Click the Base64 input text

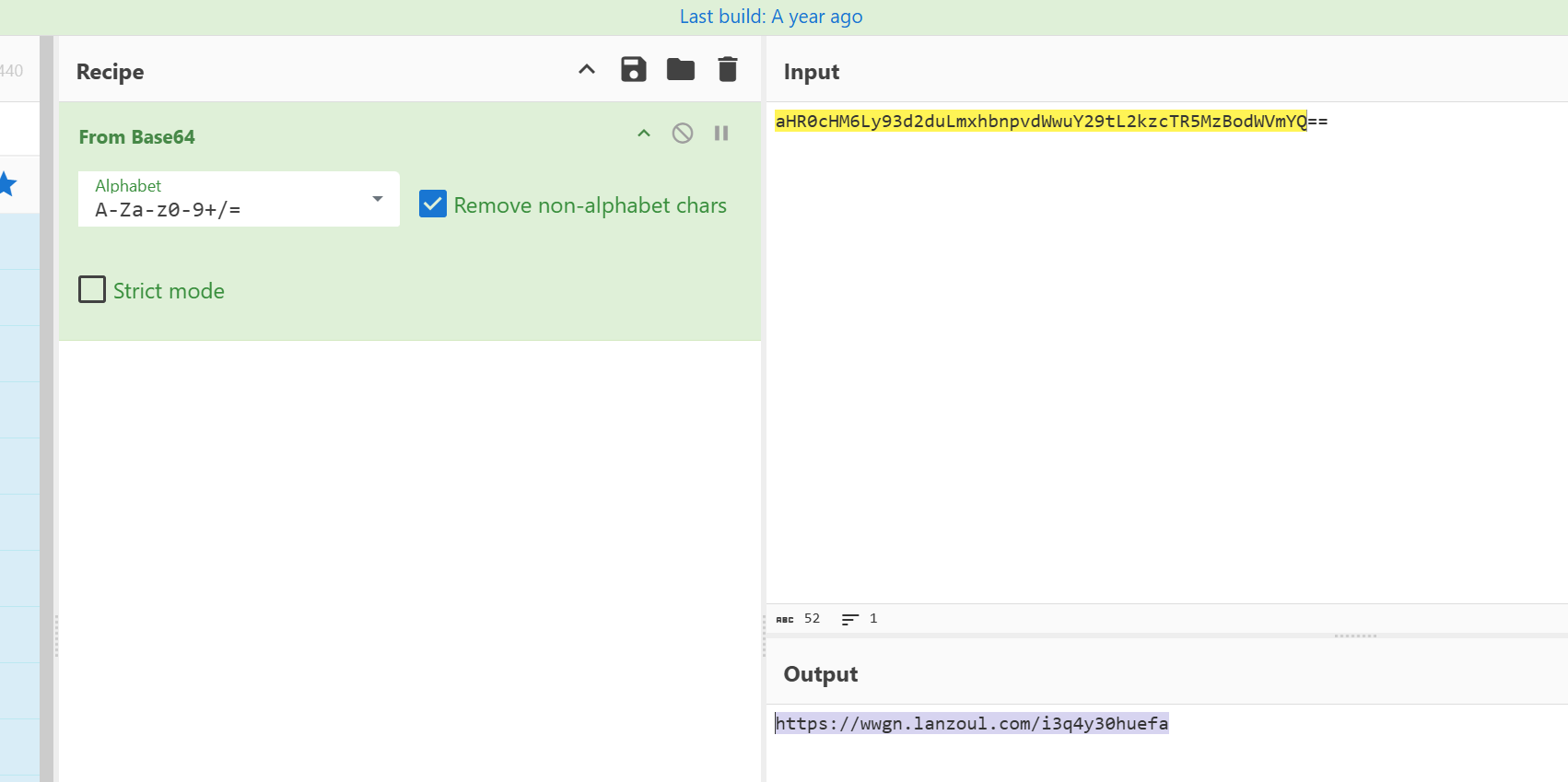click(x=1051, y=122)
